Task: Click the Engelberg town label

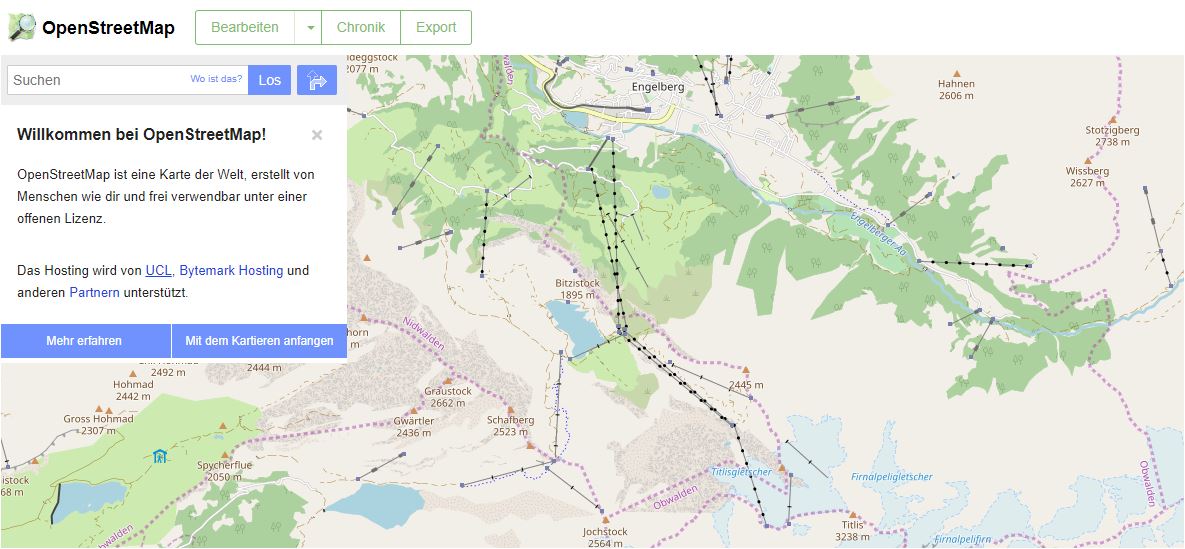Action: 657,87
